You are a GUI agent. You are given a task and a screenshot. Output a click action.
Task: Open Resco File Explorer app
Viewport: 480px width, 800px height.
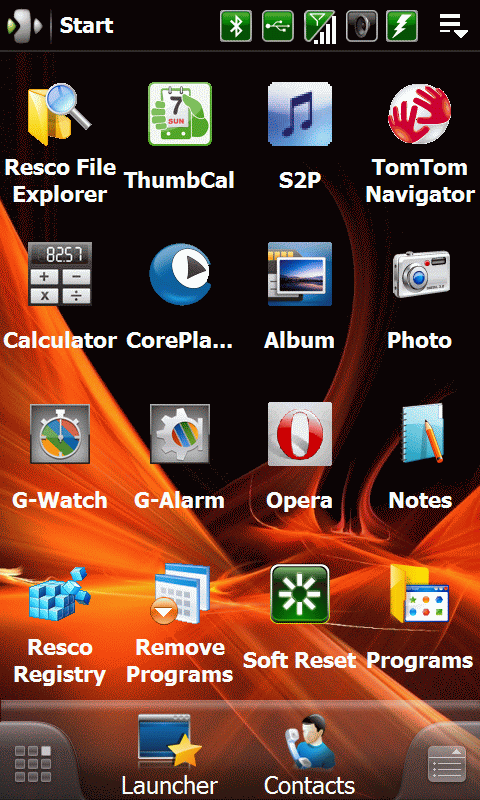pyautogui.click(x=59, y=114)
